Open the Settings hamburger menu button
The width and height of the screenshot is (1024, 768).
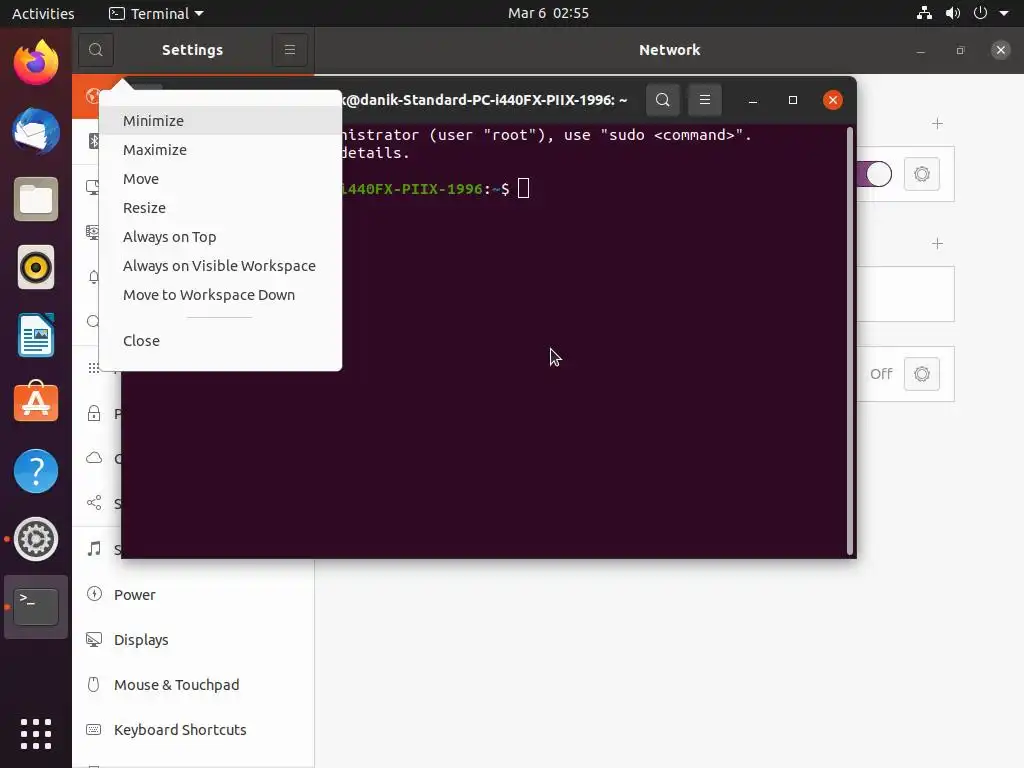(x=290, y=50)
